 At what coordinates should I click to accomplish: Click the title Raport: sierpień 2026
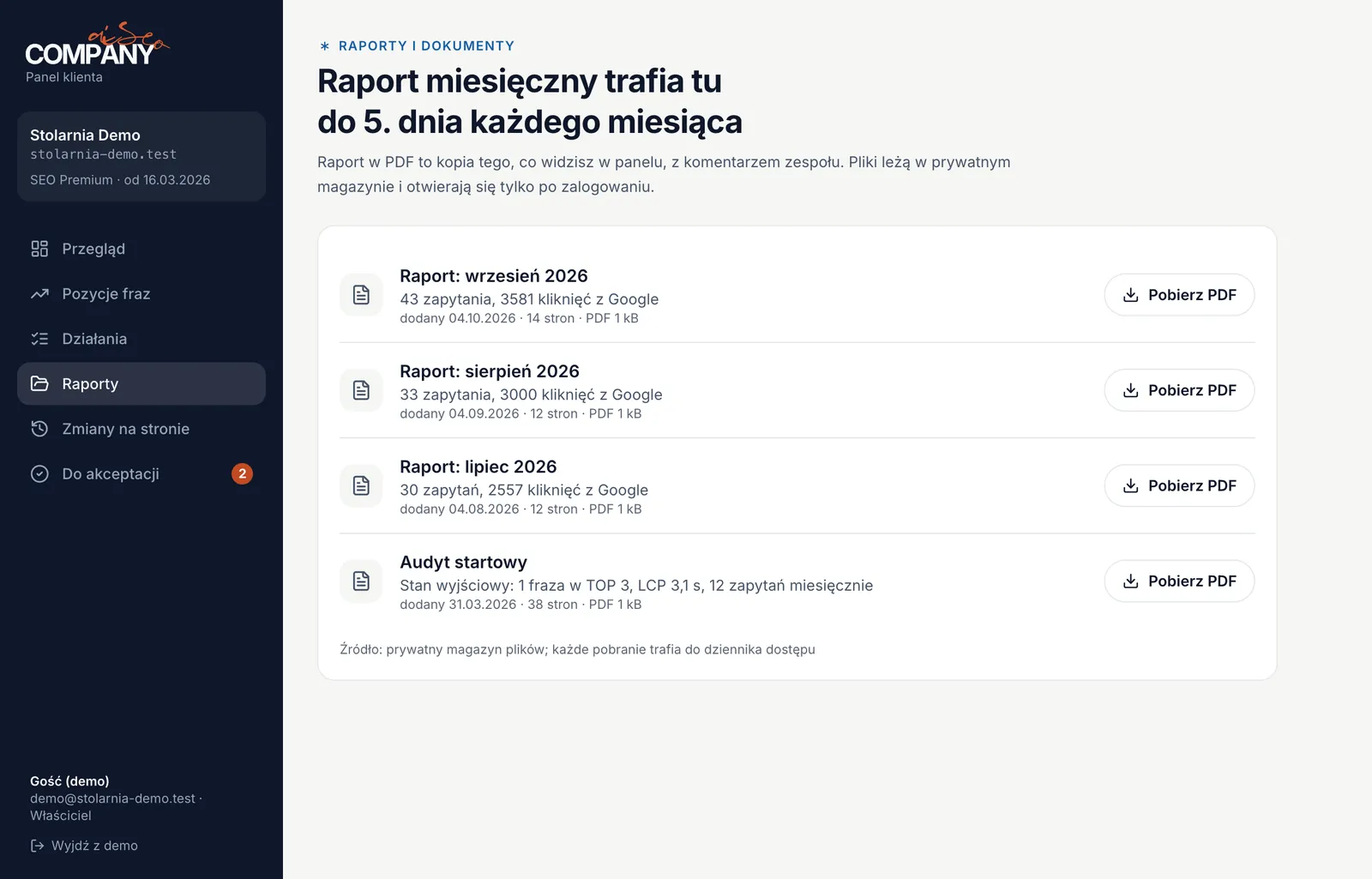click(x=490, y=371)
